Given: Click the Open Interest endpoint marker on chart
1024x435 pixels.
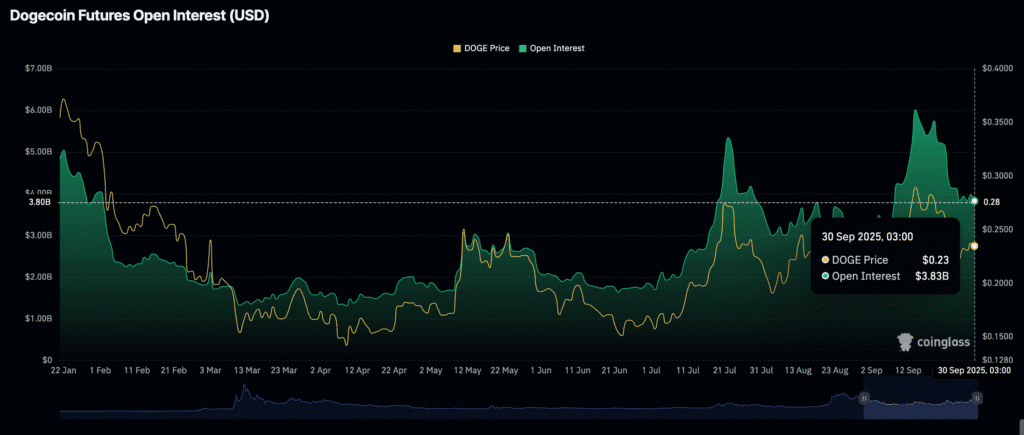Looking at the screenshot, I should pos(974,202).
